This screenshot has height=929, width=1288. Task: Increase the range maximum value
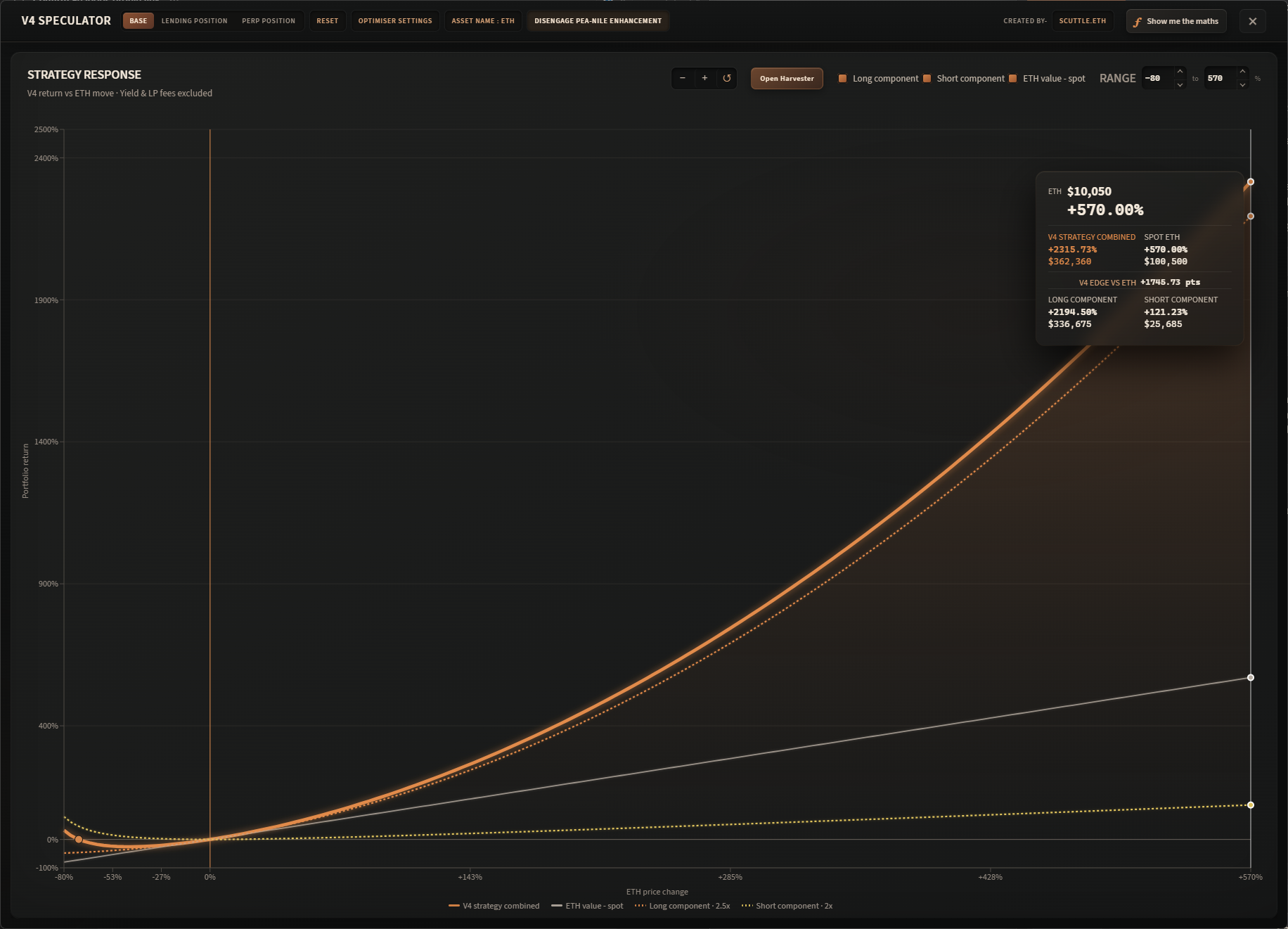click(x=1242, y=72)
